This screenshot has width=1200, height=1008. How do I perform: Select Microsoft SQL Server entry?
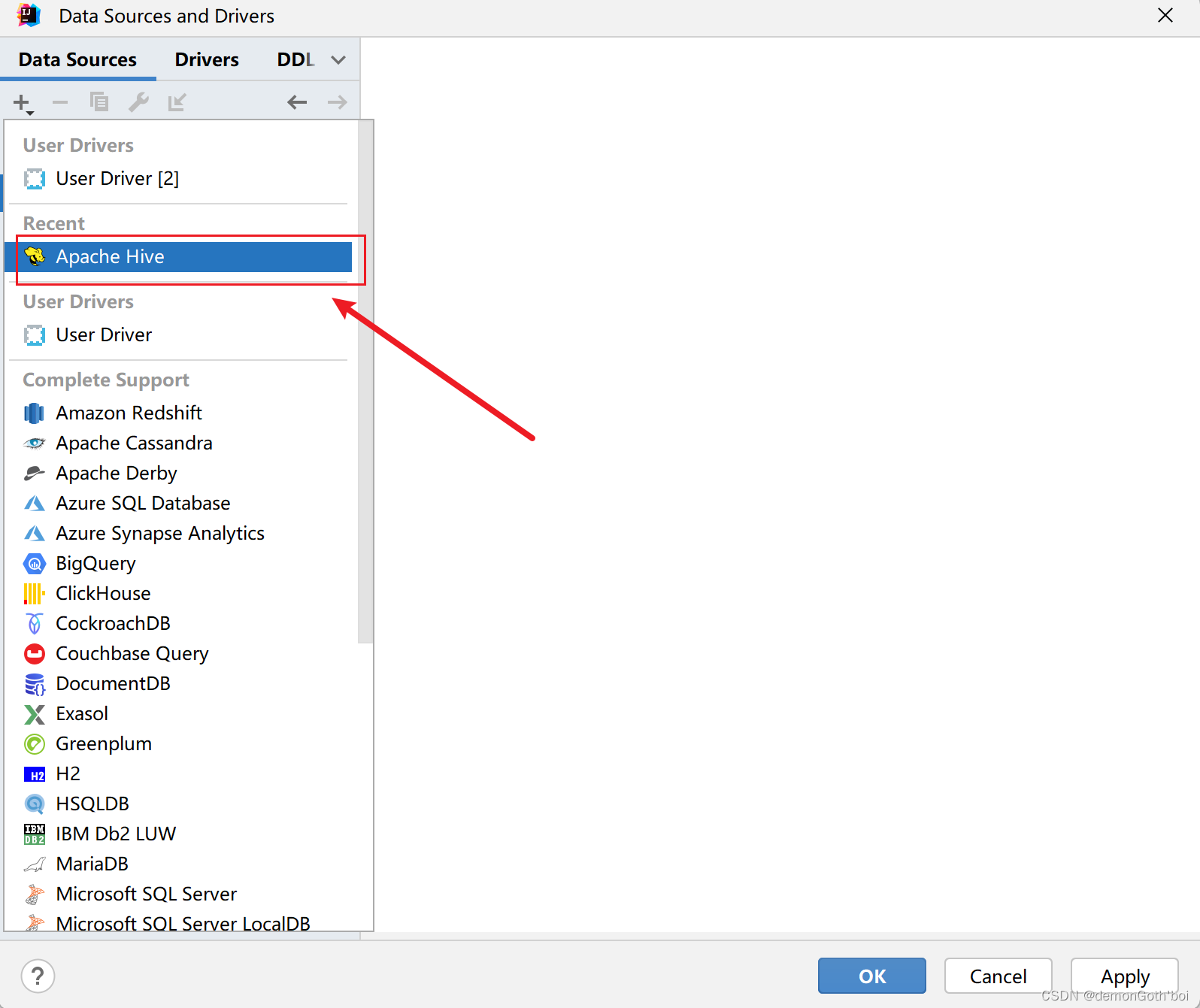178,894
